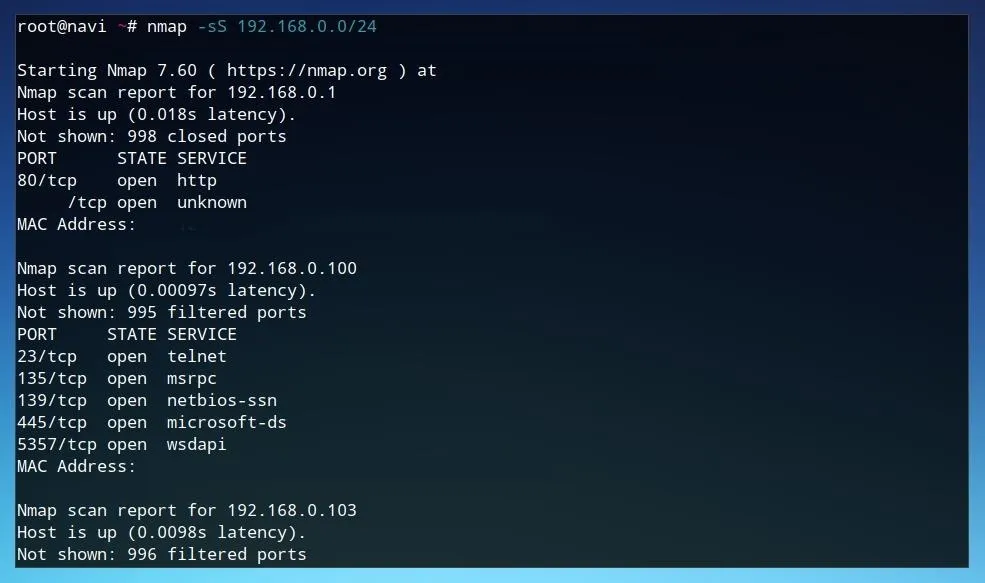Click the 23/tcp telnet line
The height and width of the screenshot is (583, 985).
click(122, 357)
